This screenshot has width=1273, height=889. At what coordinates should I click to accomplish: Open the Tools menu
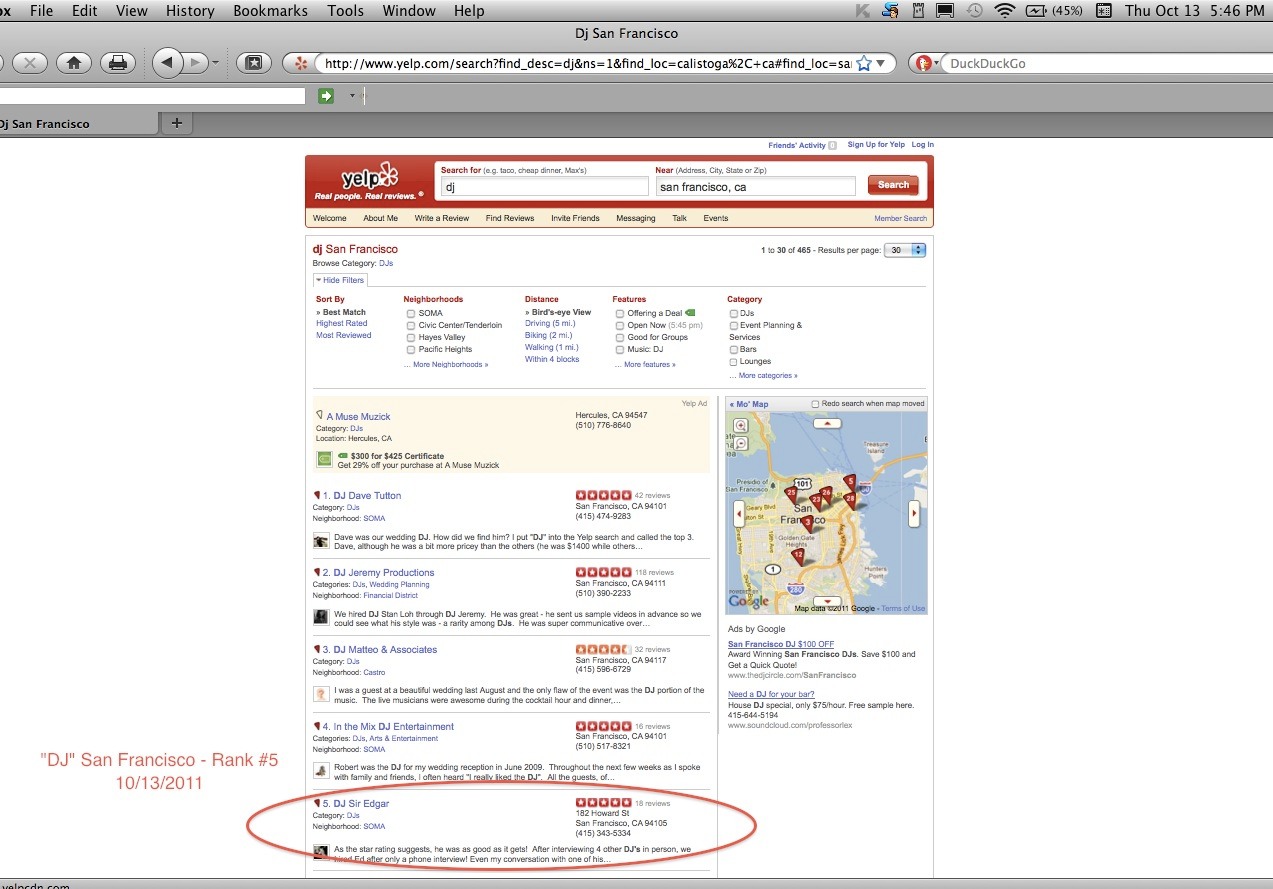346,11
